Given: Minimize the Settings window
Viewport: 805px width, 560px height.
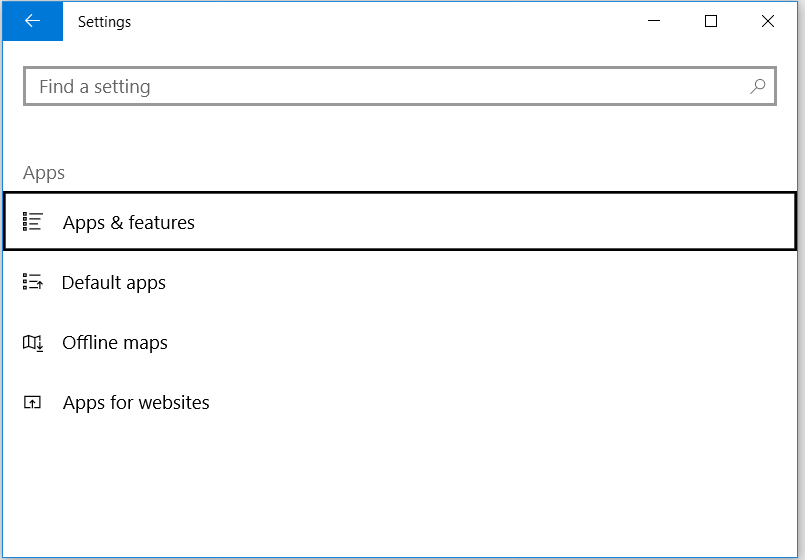Looking at the screenshot, I should pos(654,21).
